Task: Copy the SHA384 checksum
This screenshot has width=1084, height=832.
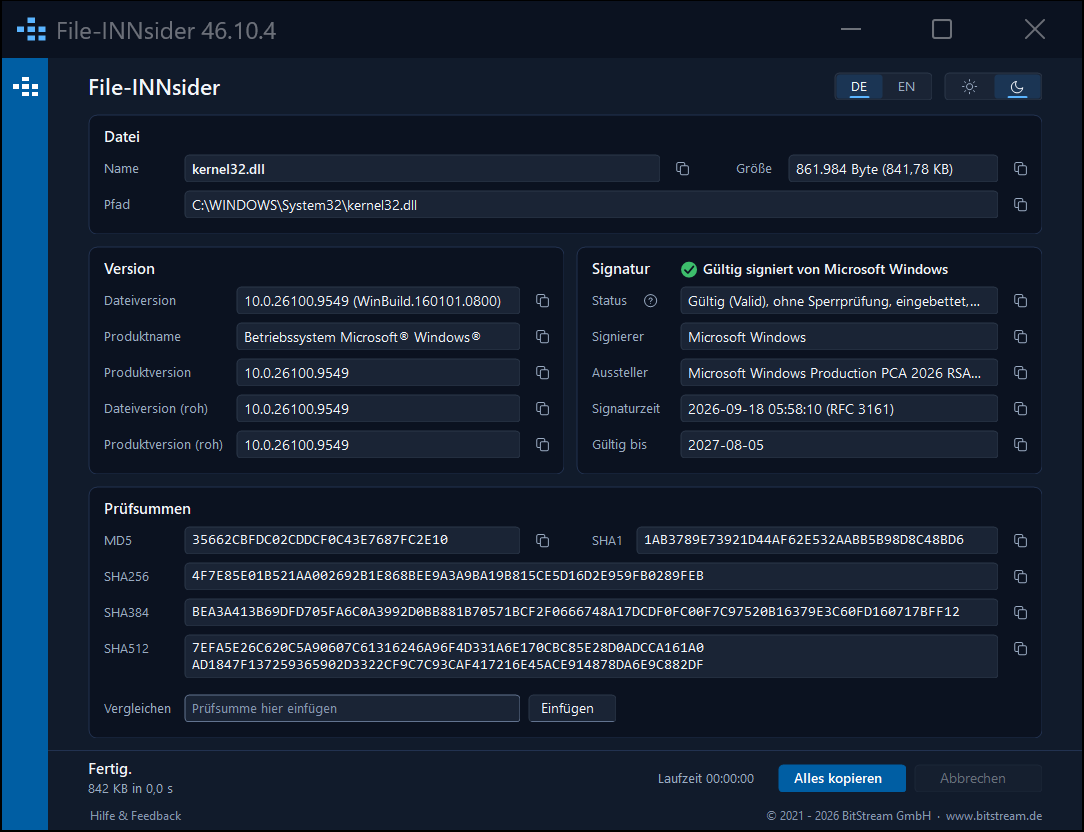Action: 1020,613
